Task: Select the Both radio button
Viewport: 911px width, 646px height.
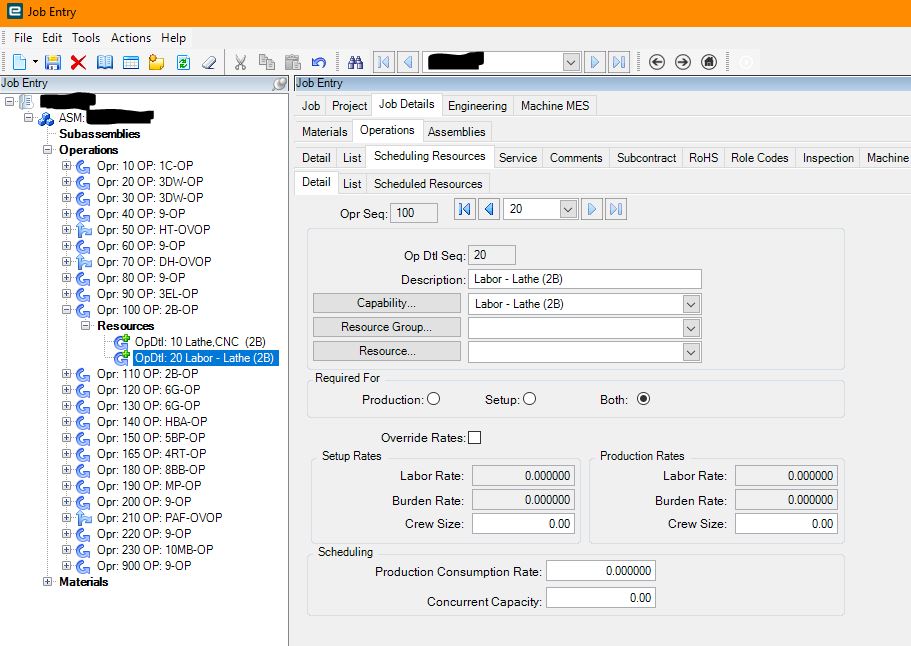Action: click(643, 399)
